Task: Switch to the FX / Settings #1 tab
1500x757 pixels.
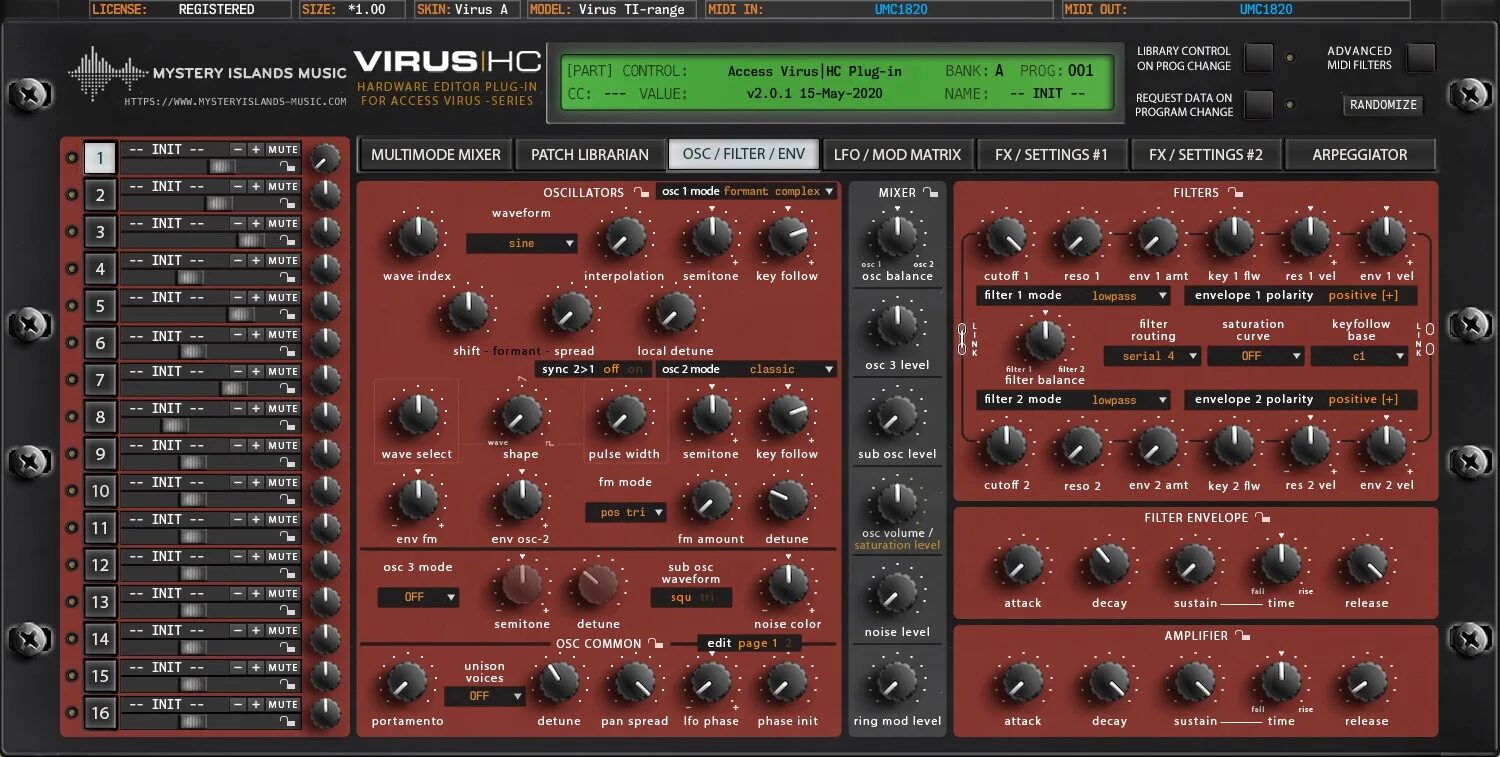Action: point(1051,154)
